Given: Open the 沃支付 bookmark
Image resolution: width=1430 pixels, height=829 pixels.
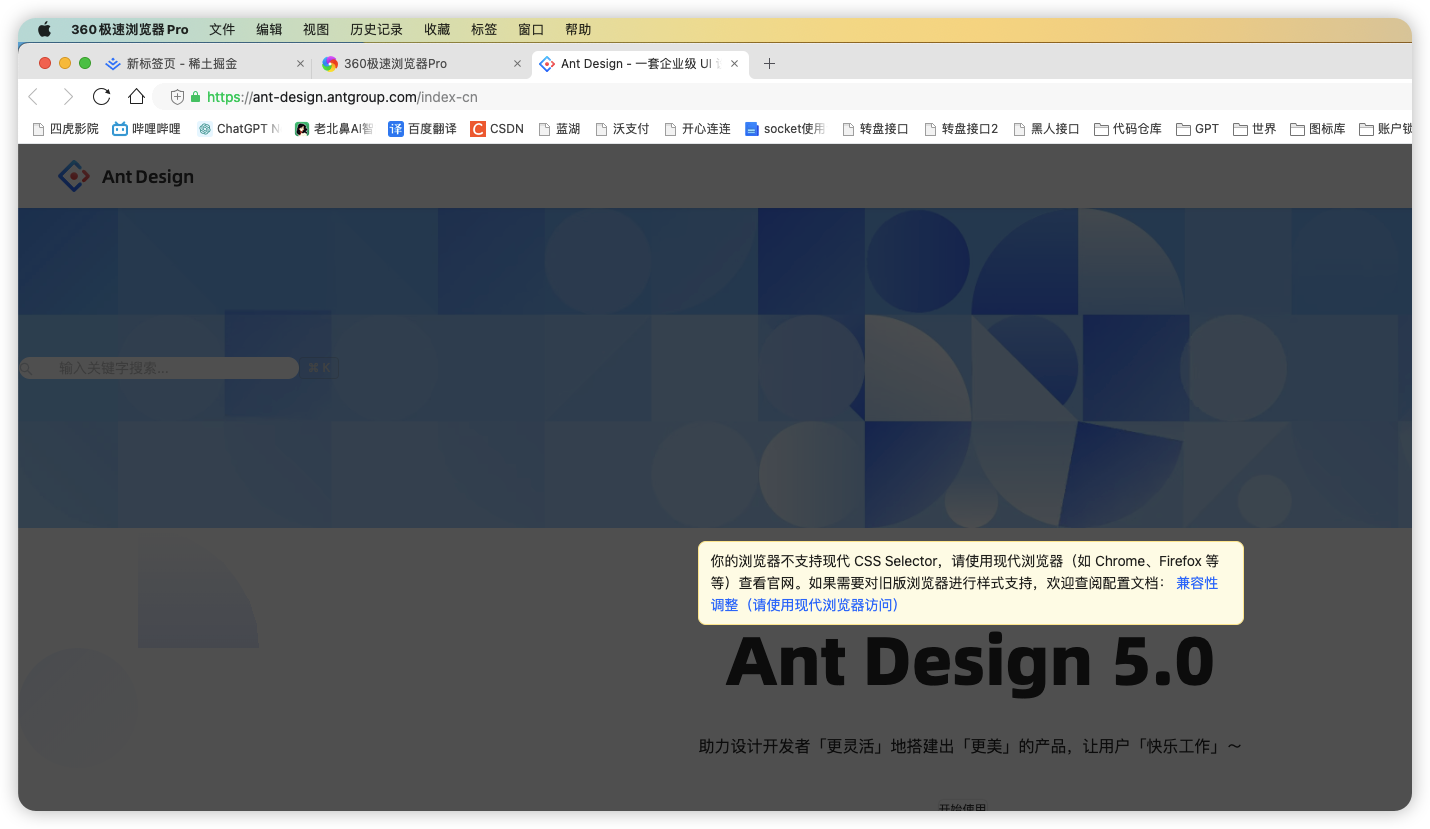Looking at the screenshot, I should [x=622, y=129].
